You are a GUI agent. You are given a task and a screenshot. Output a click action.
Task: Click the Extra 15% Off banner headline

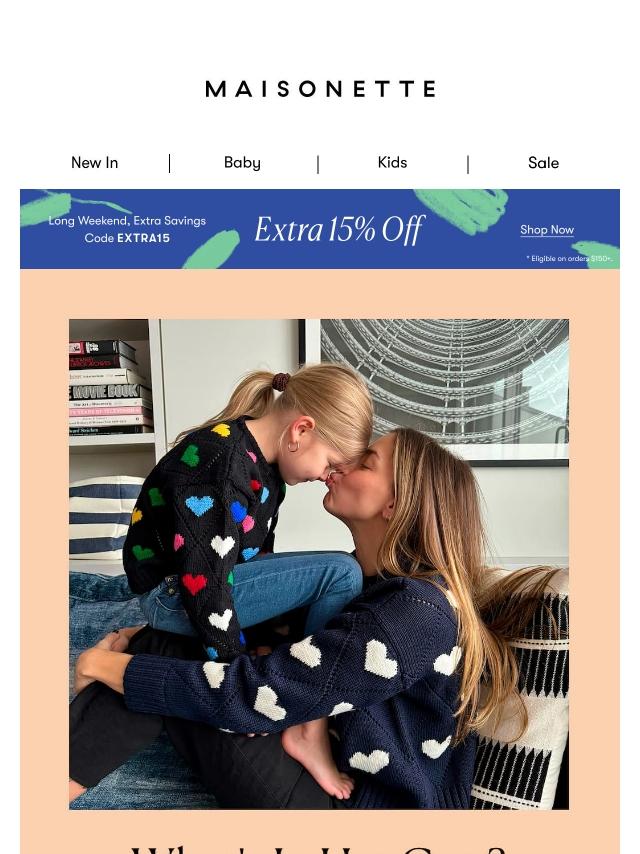coord(339,229)
